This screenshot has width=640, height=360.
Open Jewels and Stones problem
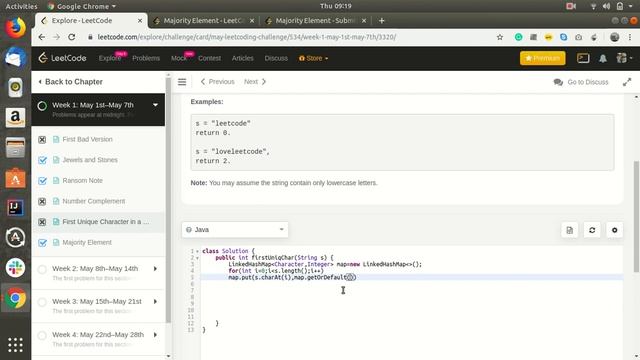click(90, 160)
